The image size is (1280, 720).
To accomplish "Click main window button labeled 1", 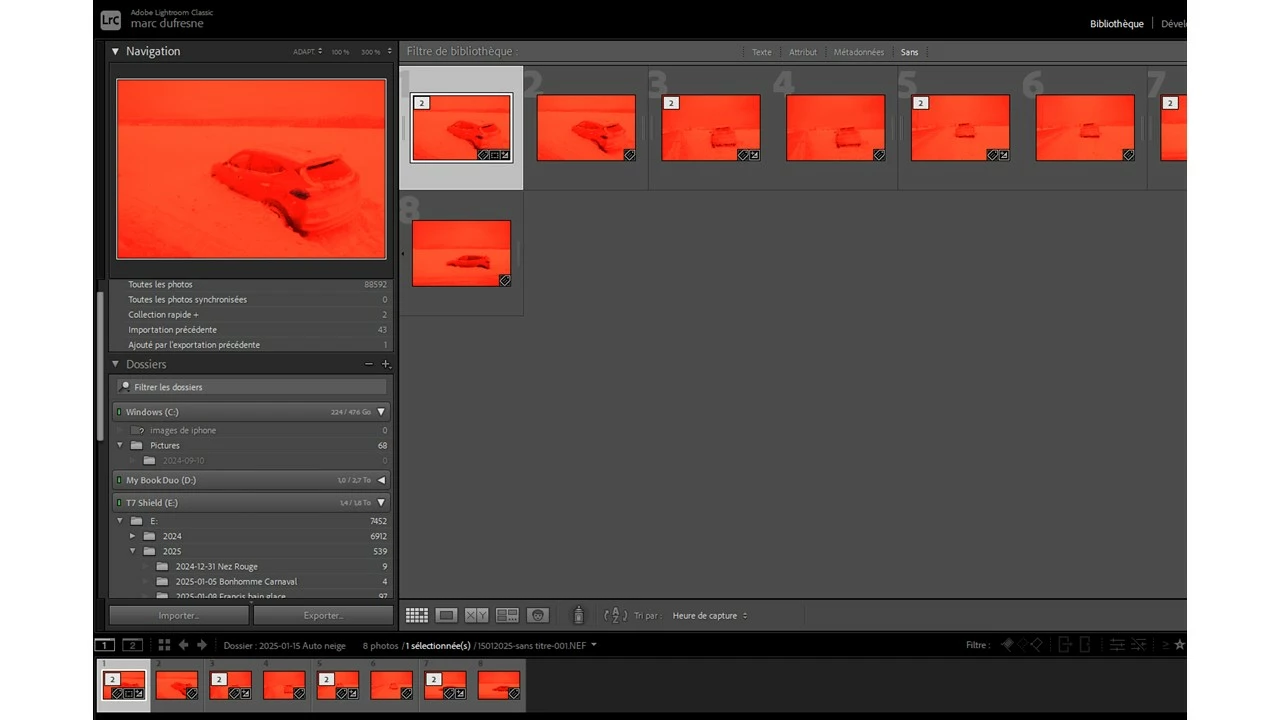I will click(x=105, y=645).
